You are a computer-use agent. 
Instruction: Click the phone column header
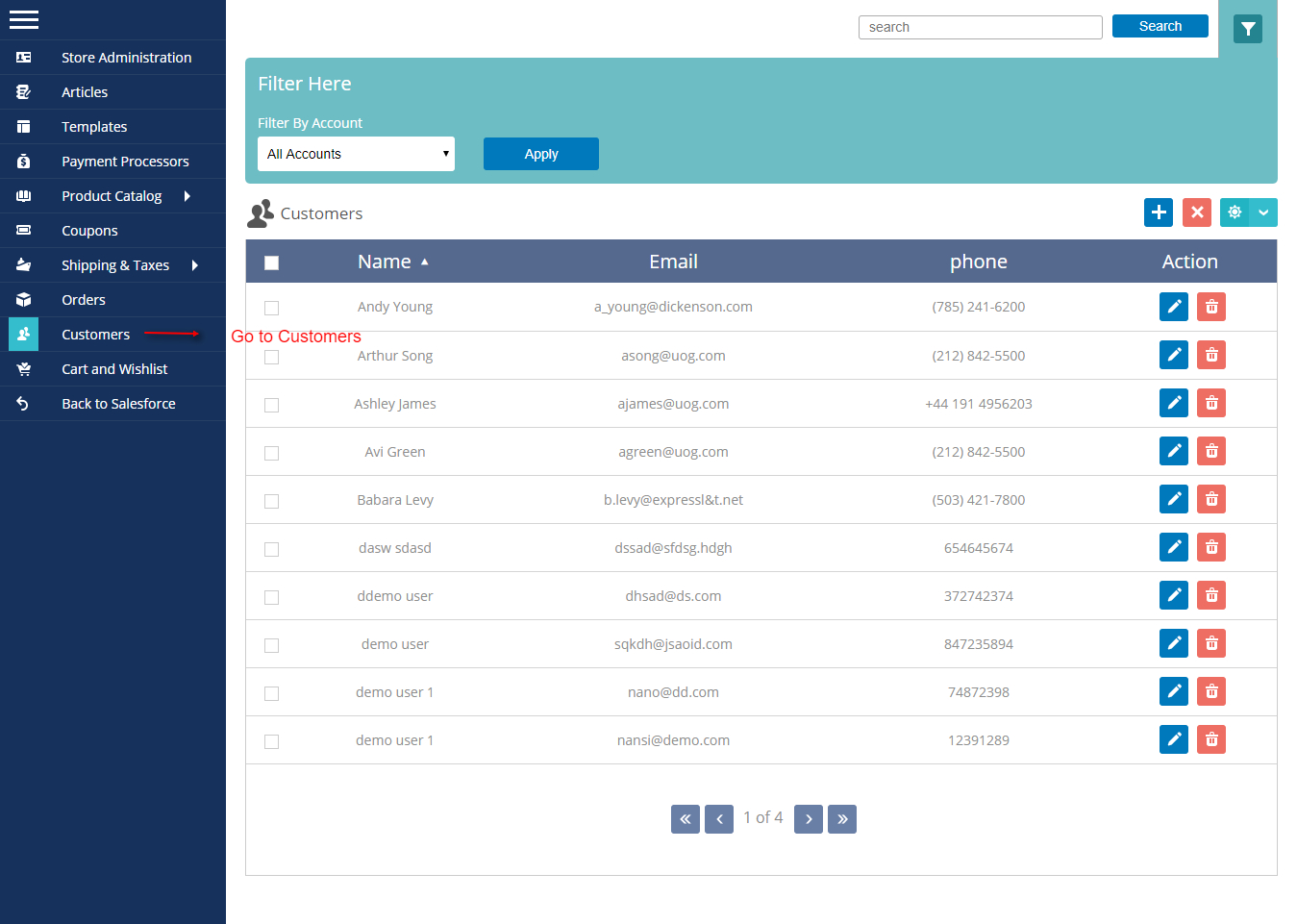click(979, 262)
